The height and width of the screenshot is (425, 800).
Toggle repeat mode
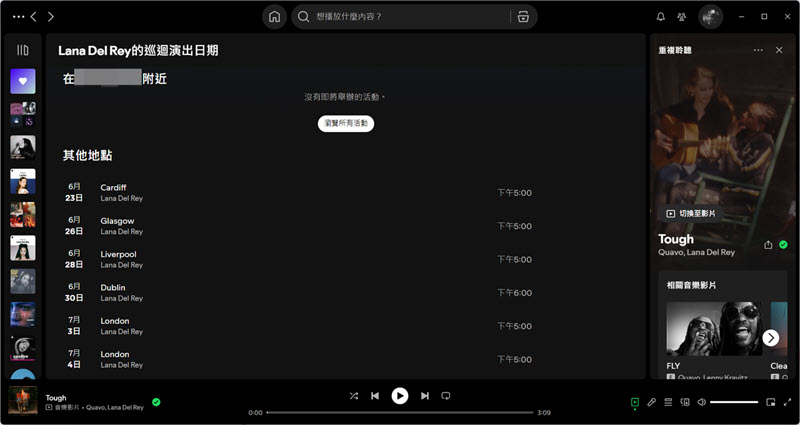click(446, 396)
